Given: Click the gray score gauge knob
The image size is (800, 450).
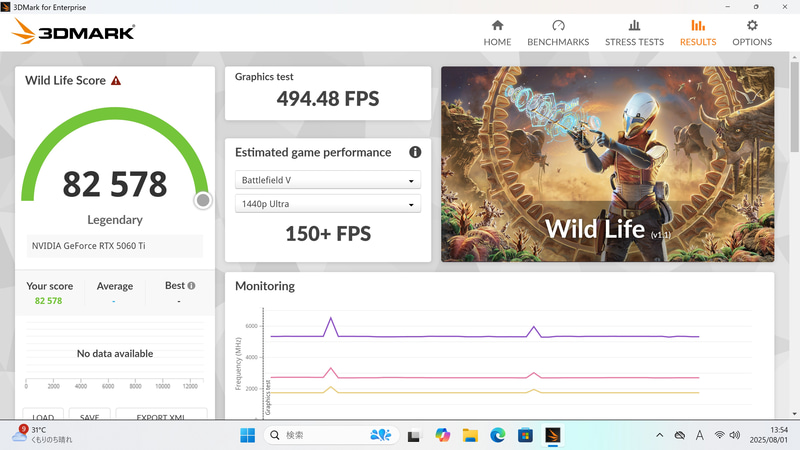Looking at the screenshot, I should click(203, 201).
